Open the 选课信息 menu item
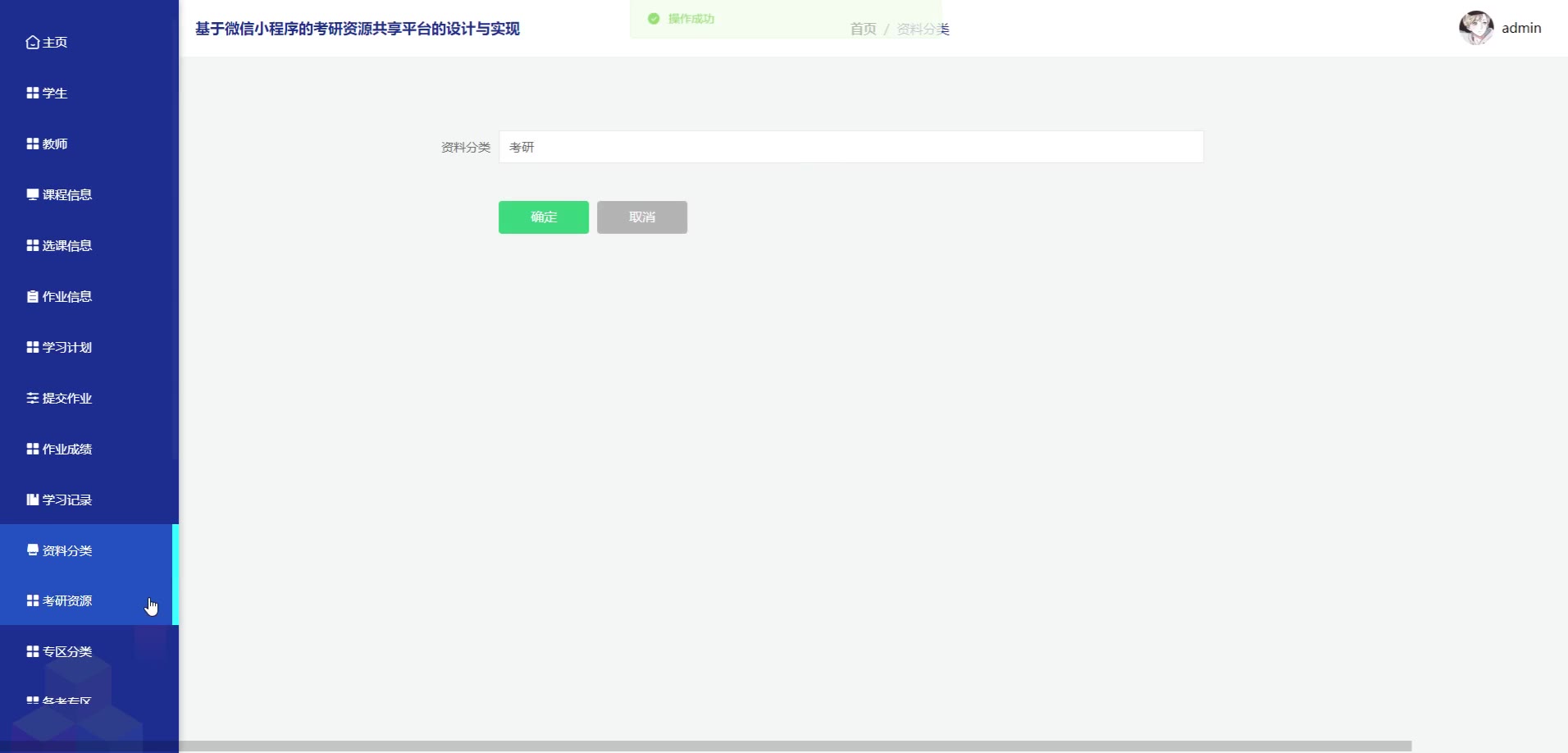The height and width of the screenshot is (753, 1568). pyautogui.click(x=89, y=245)
